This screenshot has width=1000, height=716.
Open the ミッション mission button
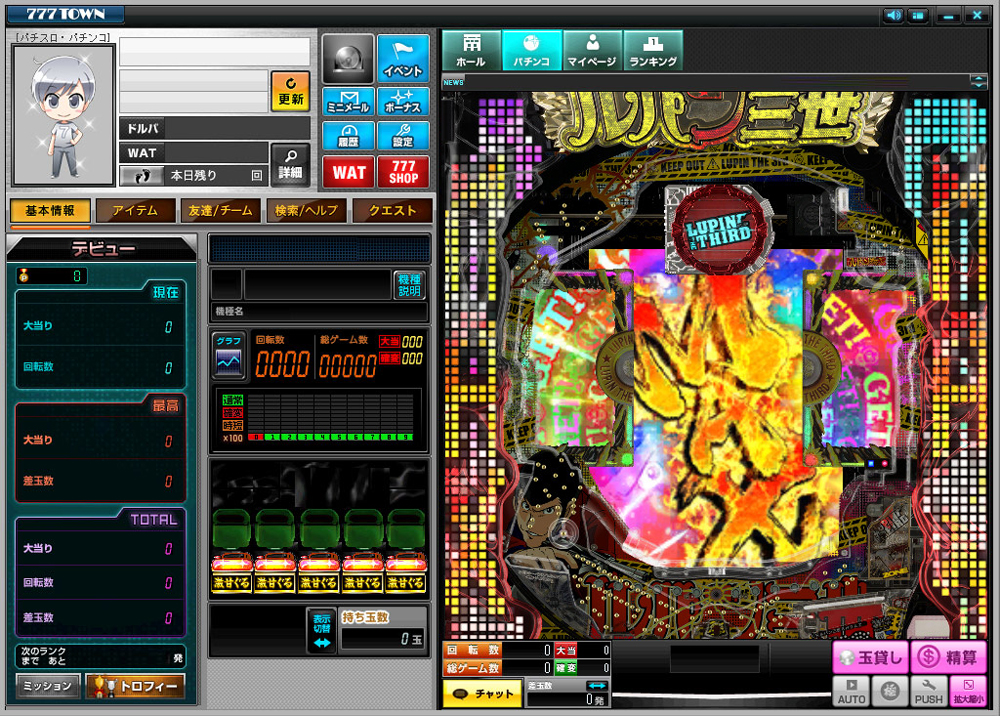point(48,686)
